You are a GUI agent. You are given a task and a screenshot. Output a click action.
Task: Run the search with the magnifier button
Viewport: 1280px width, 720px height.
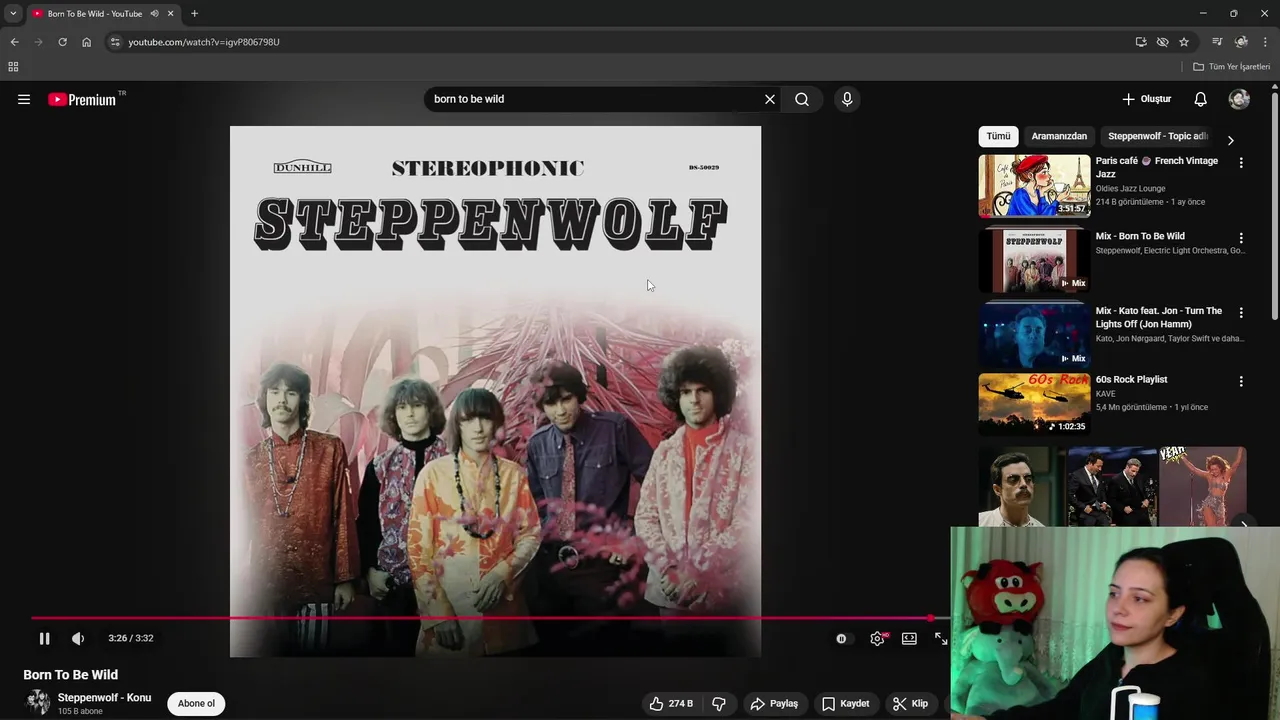tap(802, 99)
